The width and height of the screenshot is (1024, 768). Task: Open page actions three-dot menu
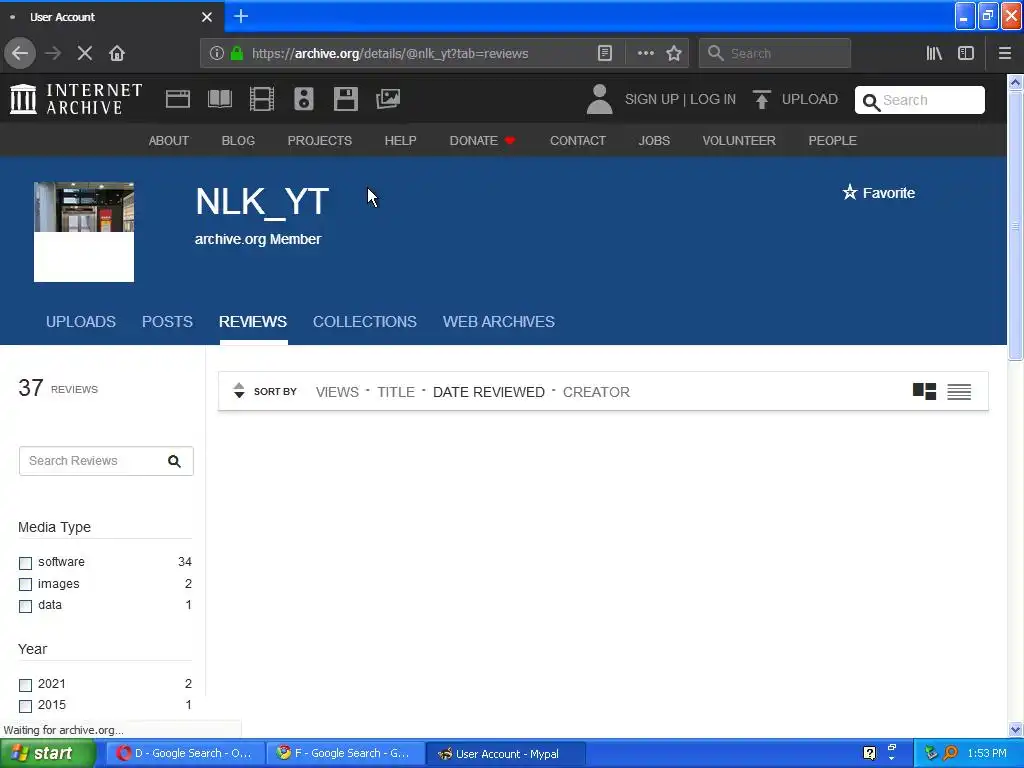(x=645, y=53)
